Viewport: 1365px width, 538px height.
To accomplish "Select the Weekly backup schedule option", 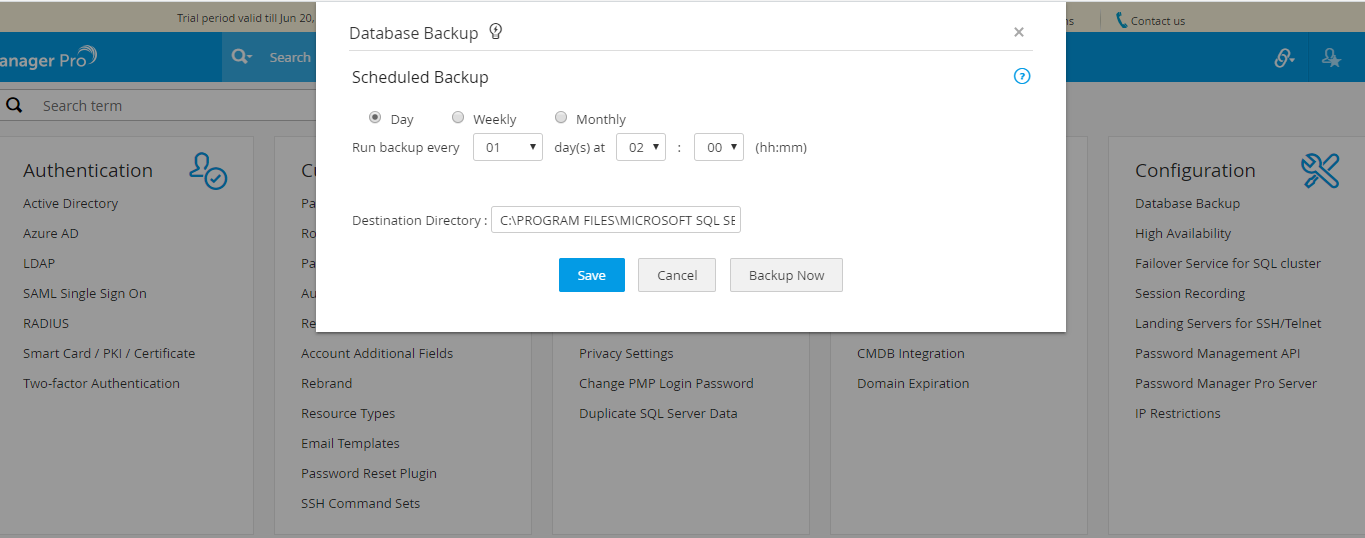I will click(458, 117).
